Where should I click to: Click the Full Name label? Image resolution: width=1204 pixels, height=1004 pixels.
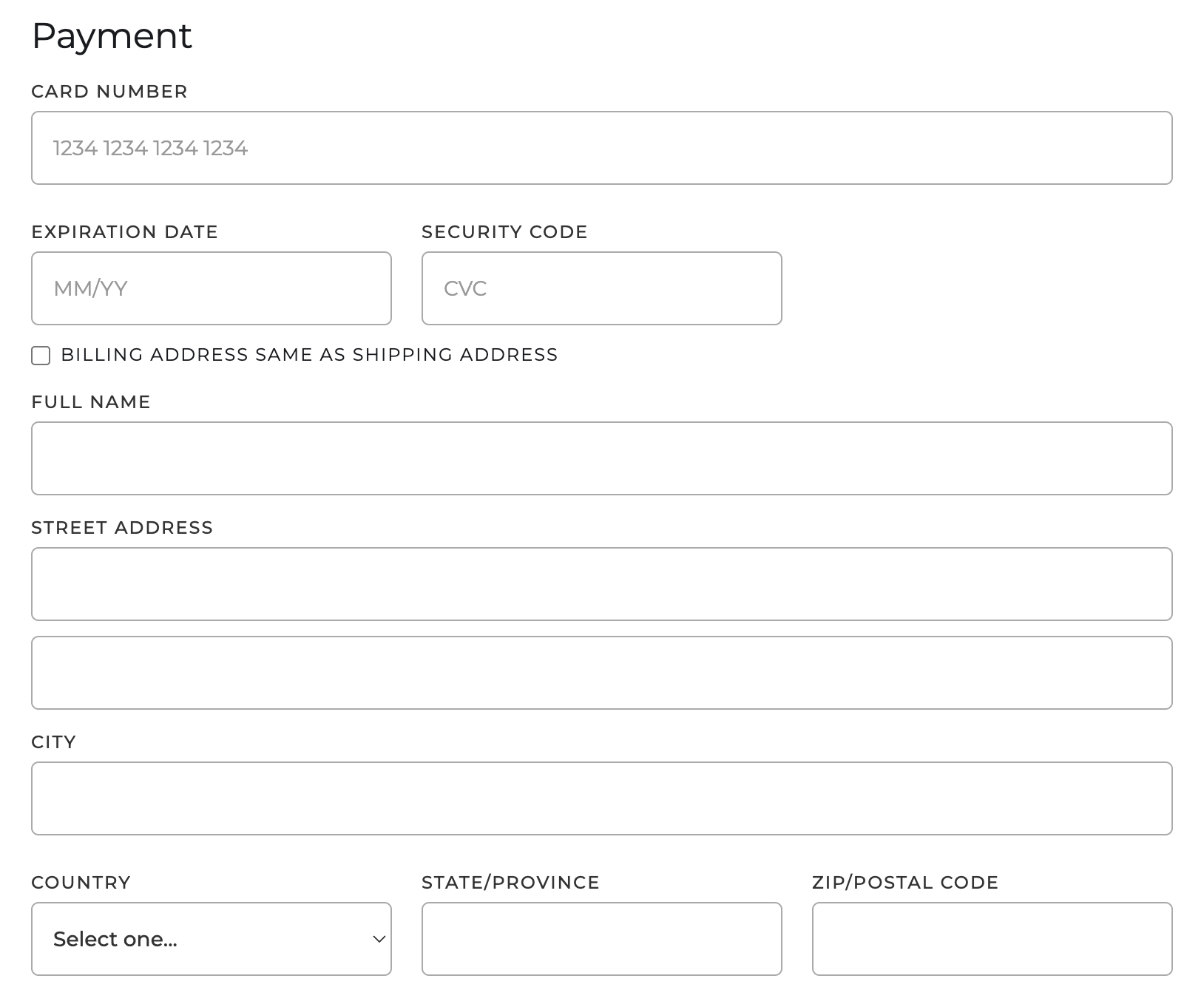click(x=91, y=402)
